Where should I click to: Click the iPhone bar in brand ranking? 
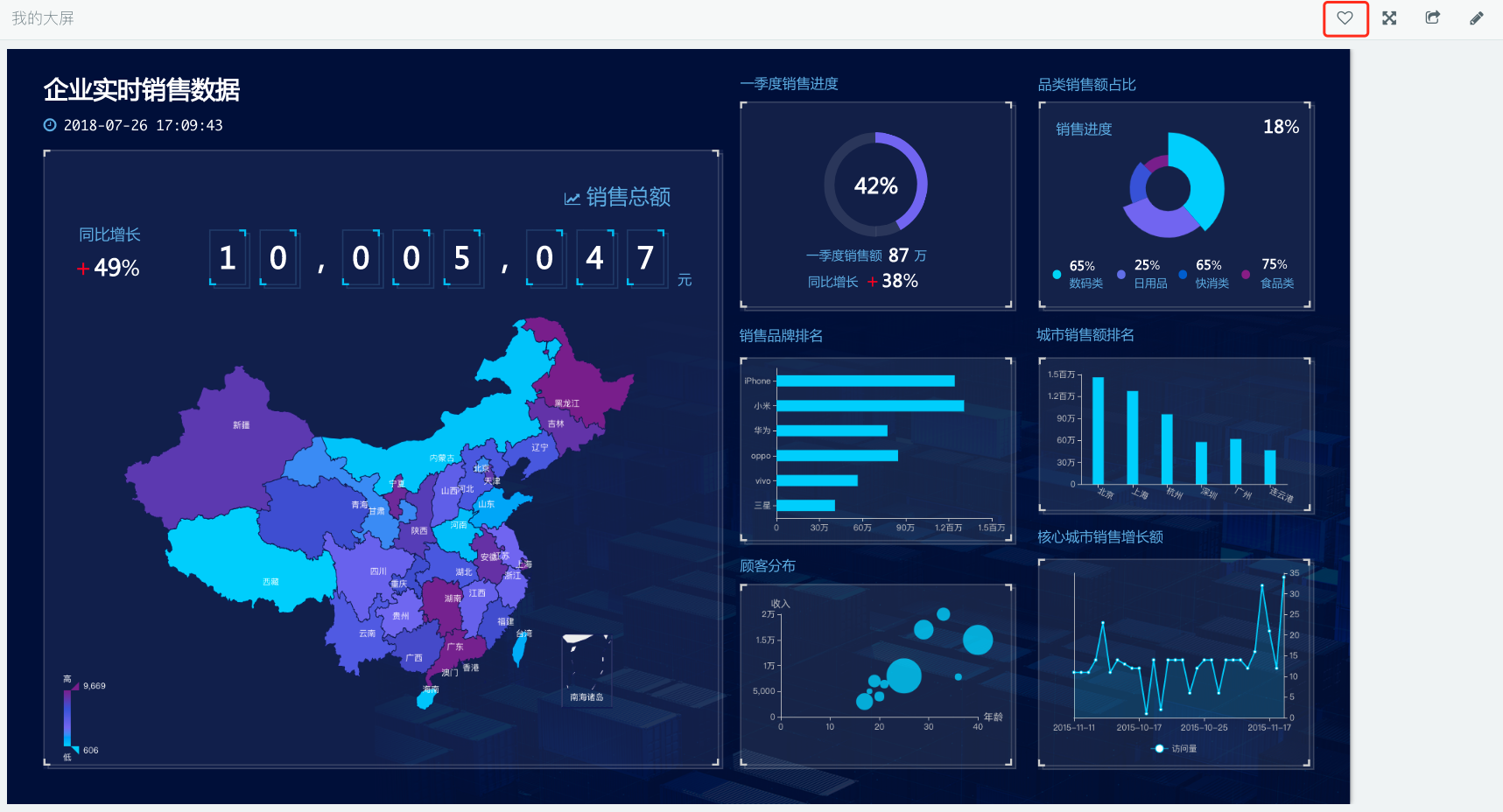[x=865, y=381]
